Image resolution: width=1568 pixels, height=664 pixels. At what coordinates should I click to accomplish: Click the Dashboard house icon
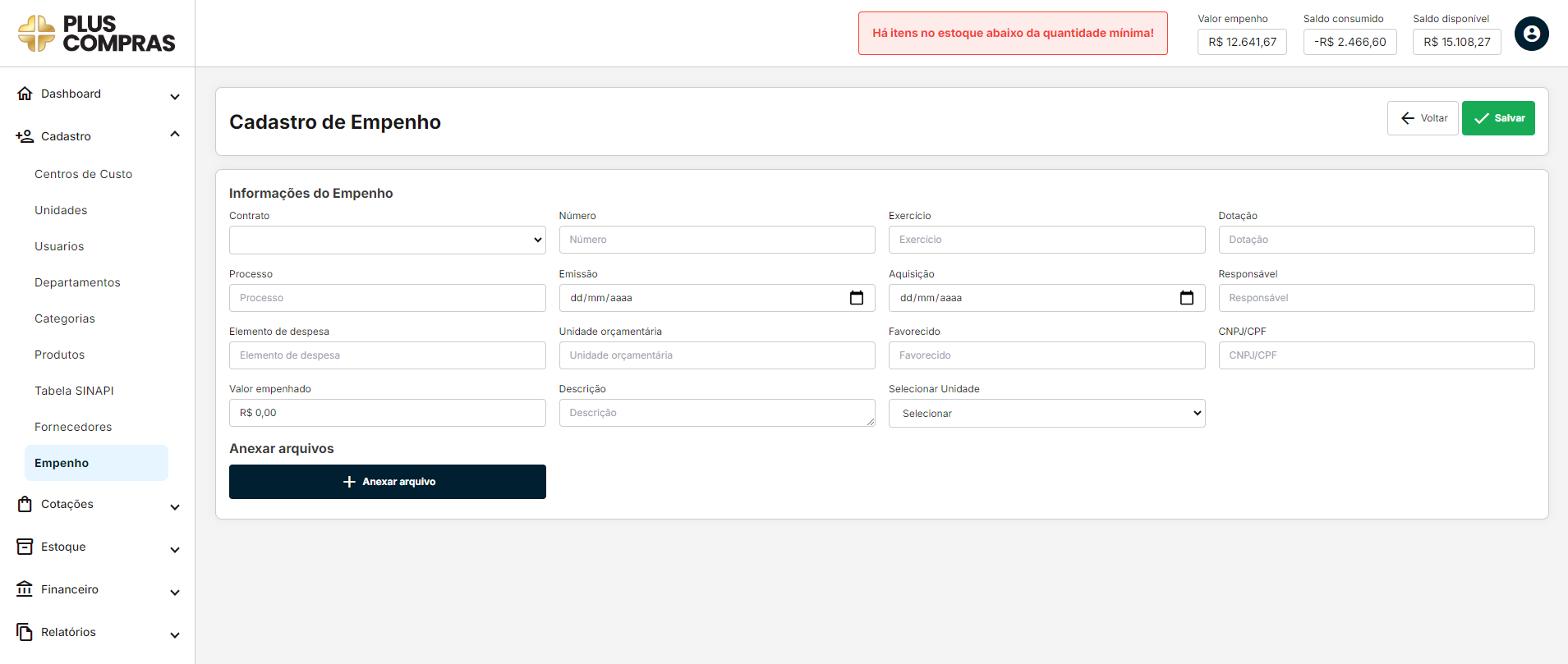coord(25,94)
